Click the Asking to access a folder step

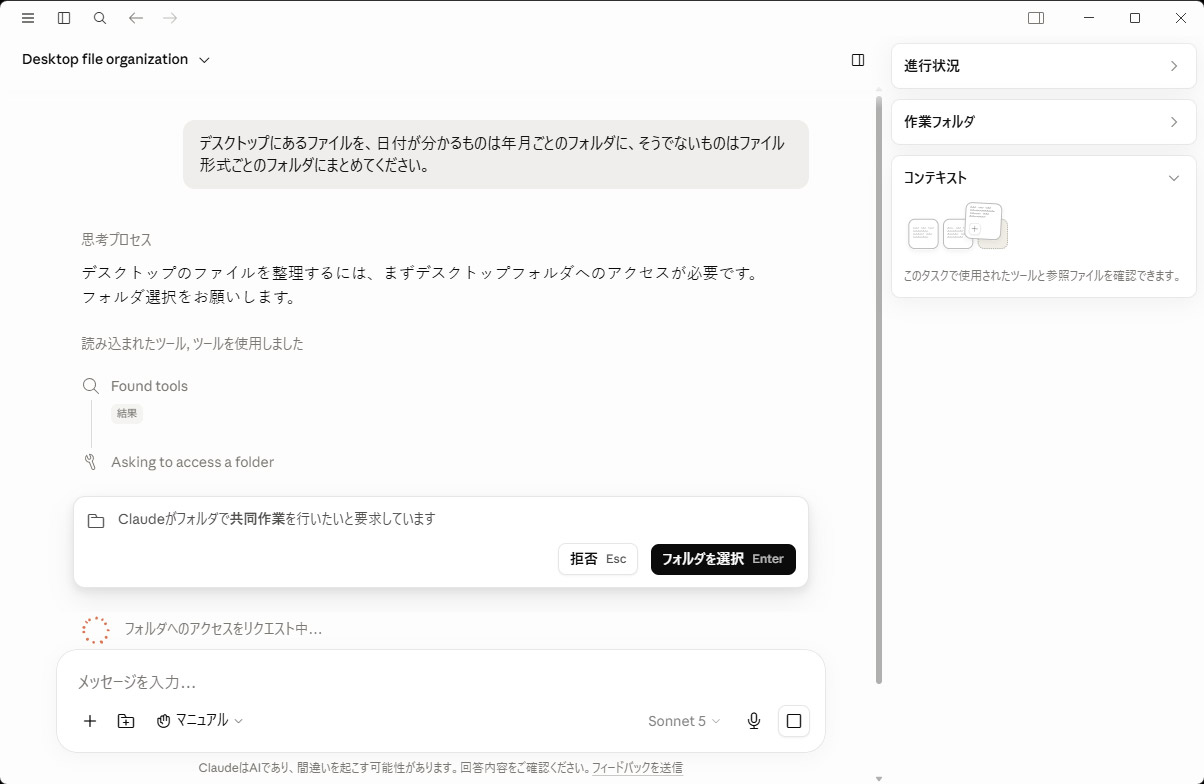[192, 462]
